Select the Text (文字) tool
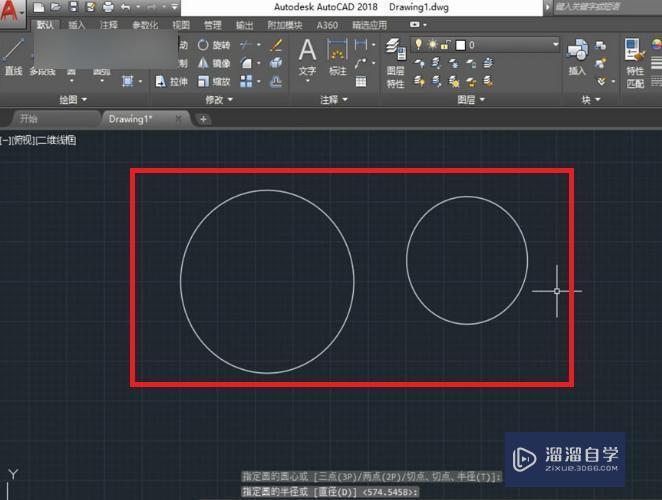662x500 pixels. (x=307, y=57)
